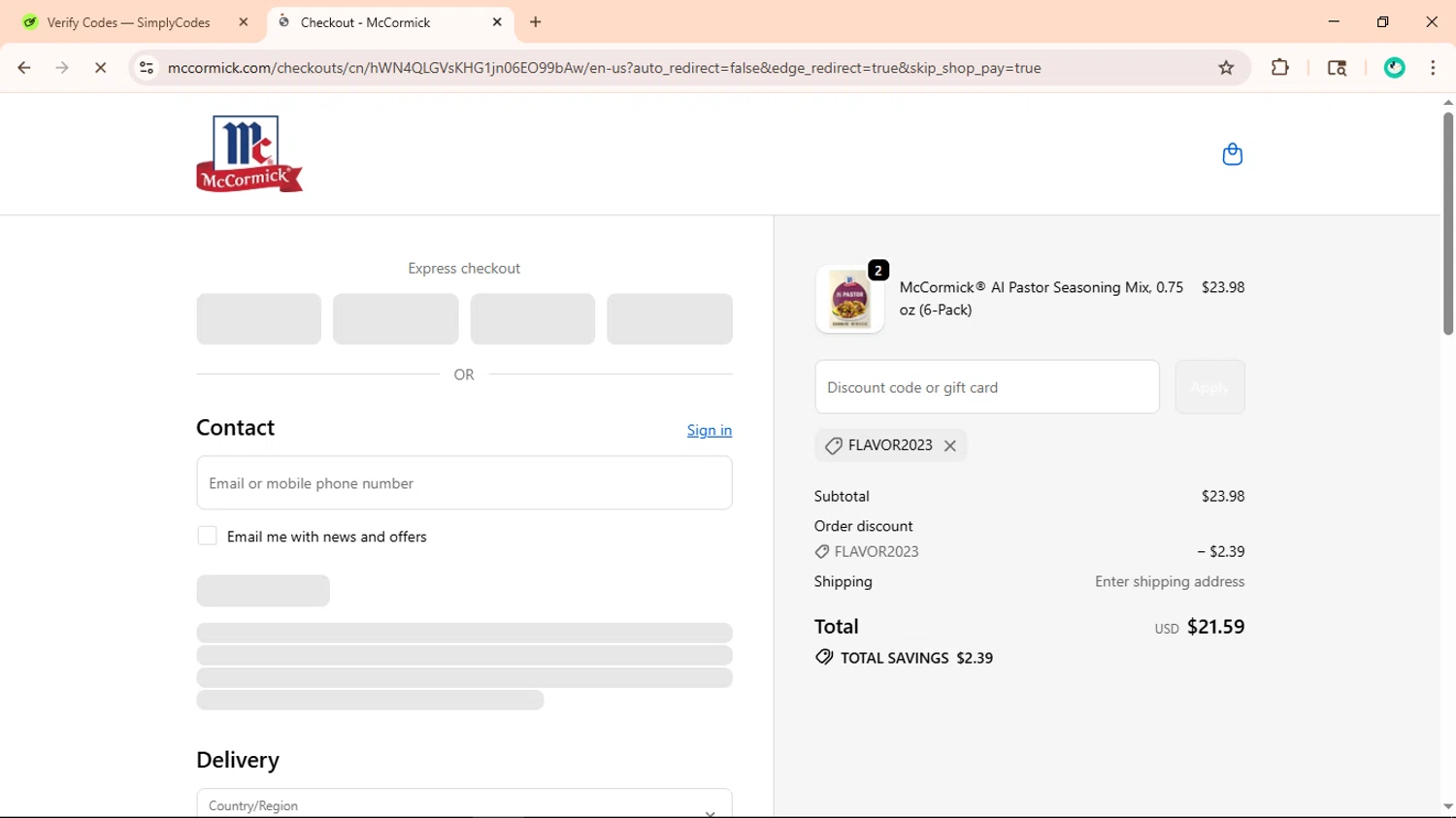The image size is (1456, 818).
Task: Click the scrollbar down arrow
Action: pyautogui.click(x=1447, y=806)
